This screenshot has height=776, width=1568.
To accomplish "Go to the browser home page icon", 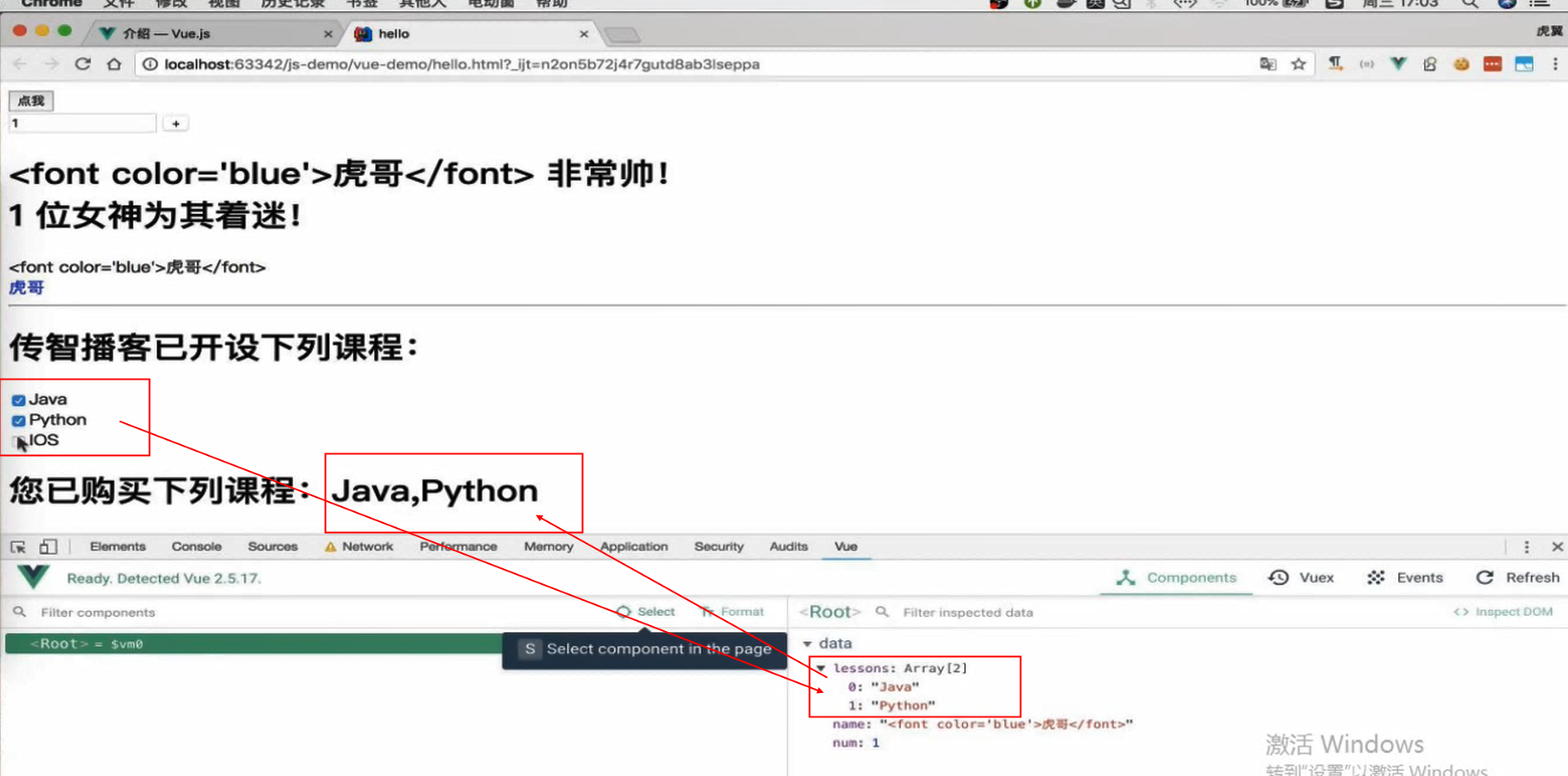I will (114, 64).
